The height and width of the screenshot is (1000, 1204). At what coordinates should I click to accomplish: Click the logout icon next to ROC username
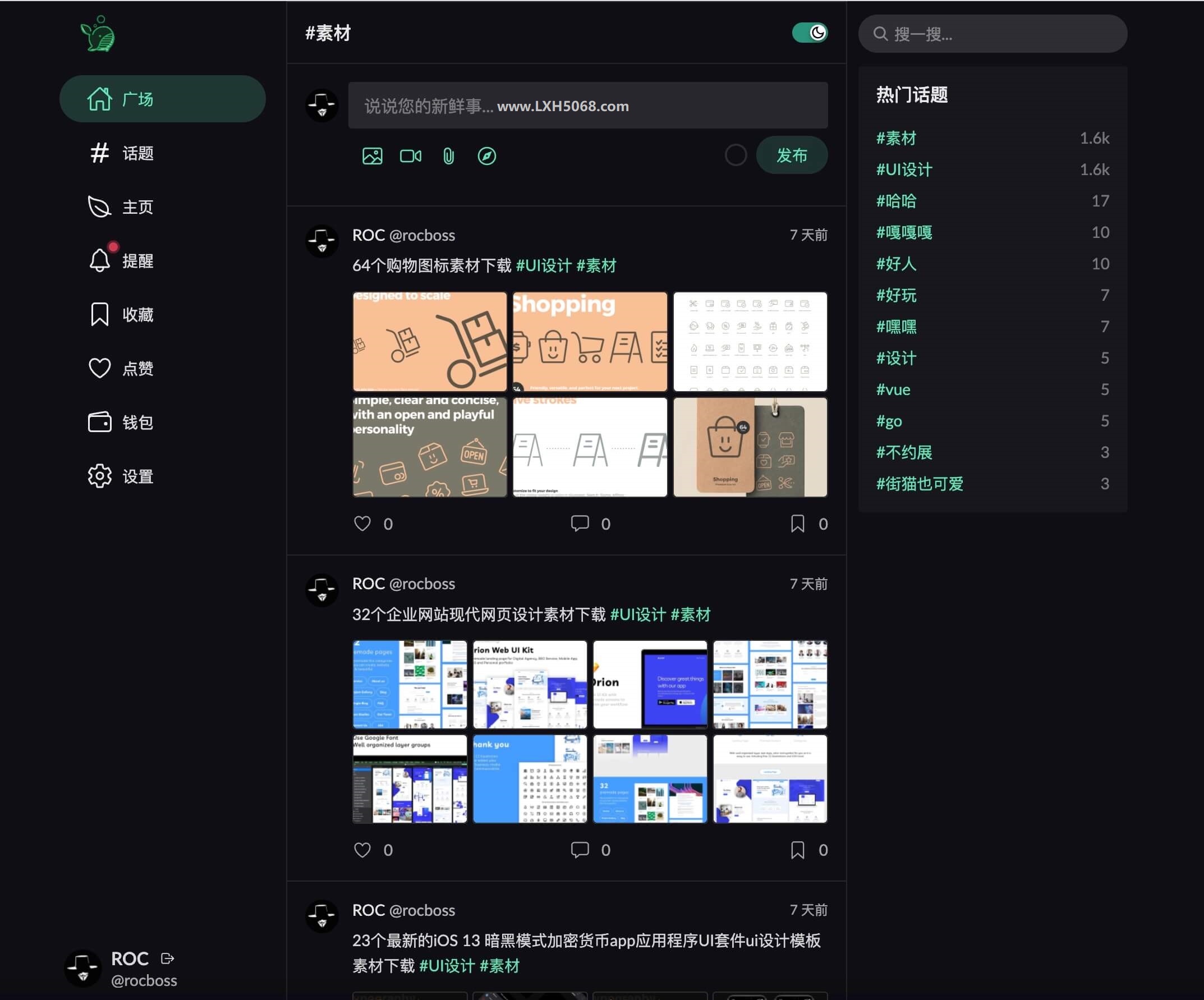(167, 957)
